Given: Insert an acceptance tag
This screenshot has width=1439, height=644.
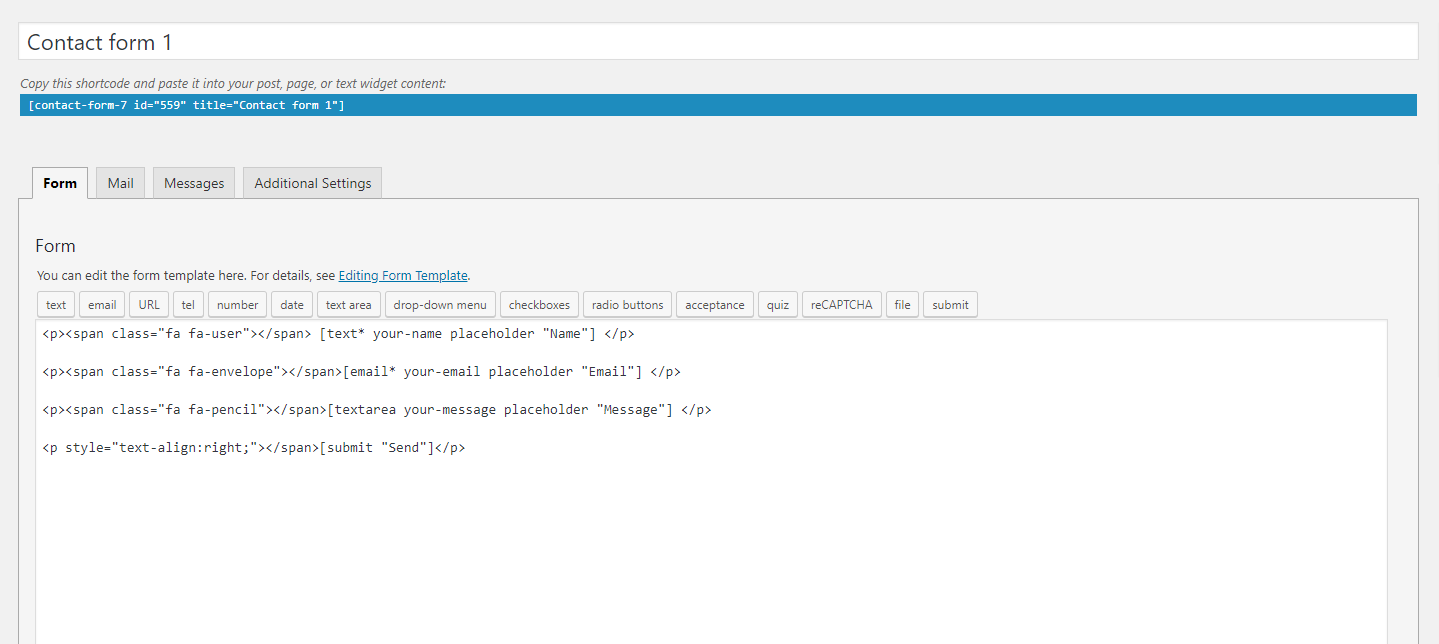Looking at the screenshot, I should tap(714, 305).
